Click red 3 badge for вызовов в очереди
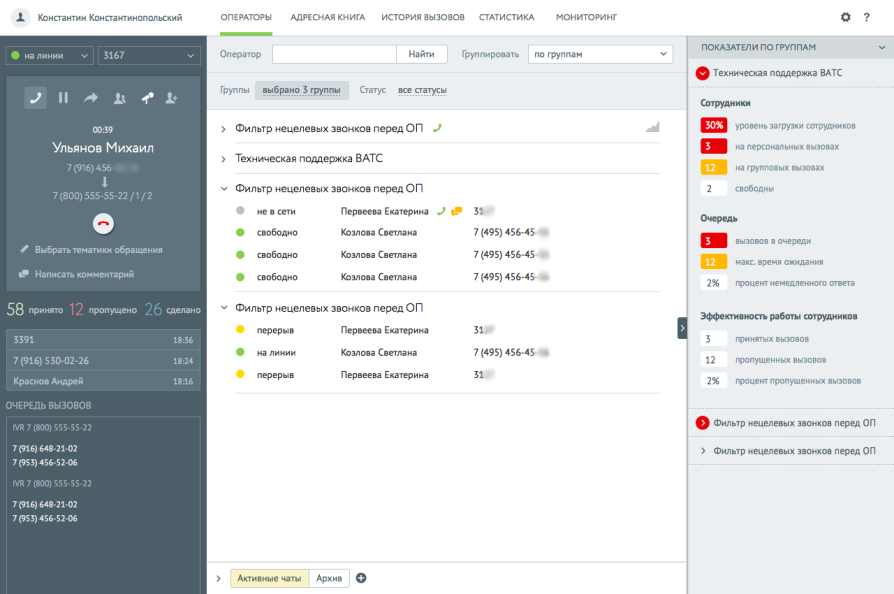The image size is (894, 594). point(714,241)
